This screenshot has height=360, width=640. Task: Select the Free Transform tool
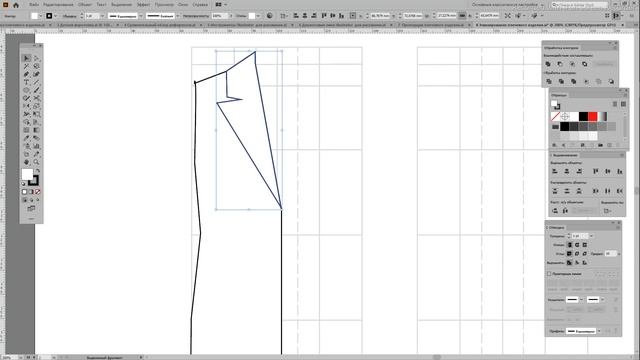[36, 114]
